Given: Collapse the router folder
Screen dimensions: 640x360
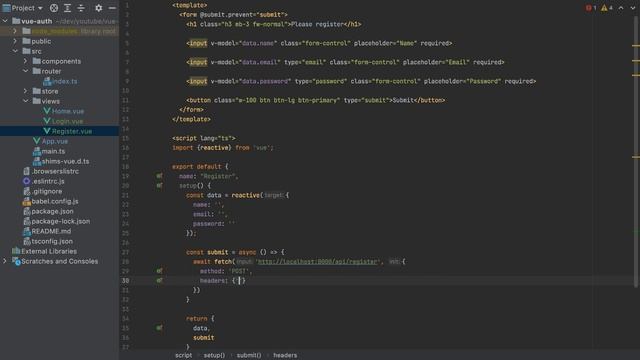Looking at the screenshot, I should point(25,71).
